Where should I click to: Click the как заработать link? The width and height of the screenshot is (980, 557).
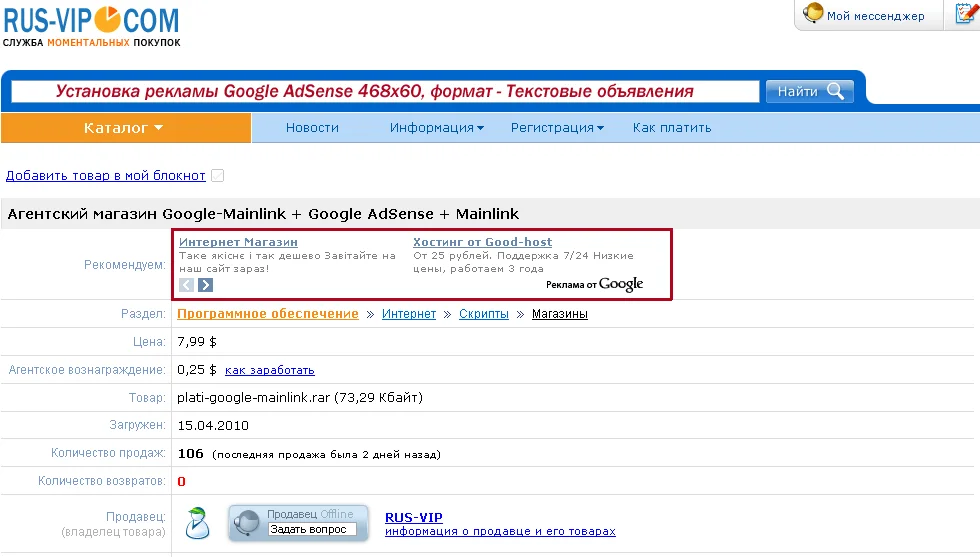pos(269,370)
